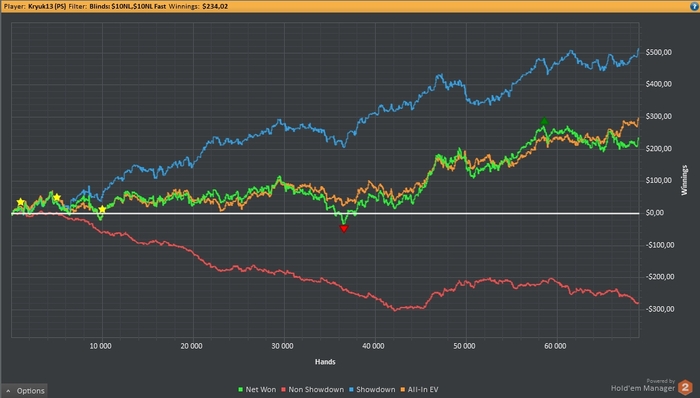Click the Hold'em Manager 2 logo icon
This screenshot has width=700, height=398.
[x=685, y=387]
